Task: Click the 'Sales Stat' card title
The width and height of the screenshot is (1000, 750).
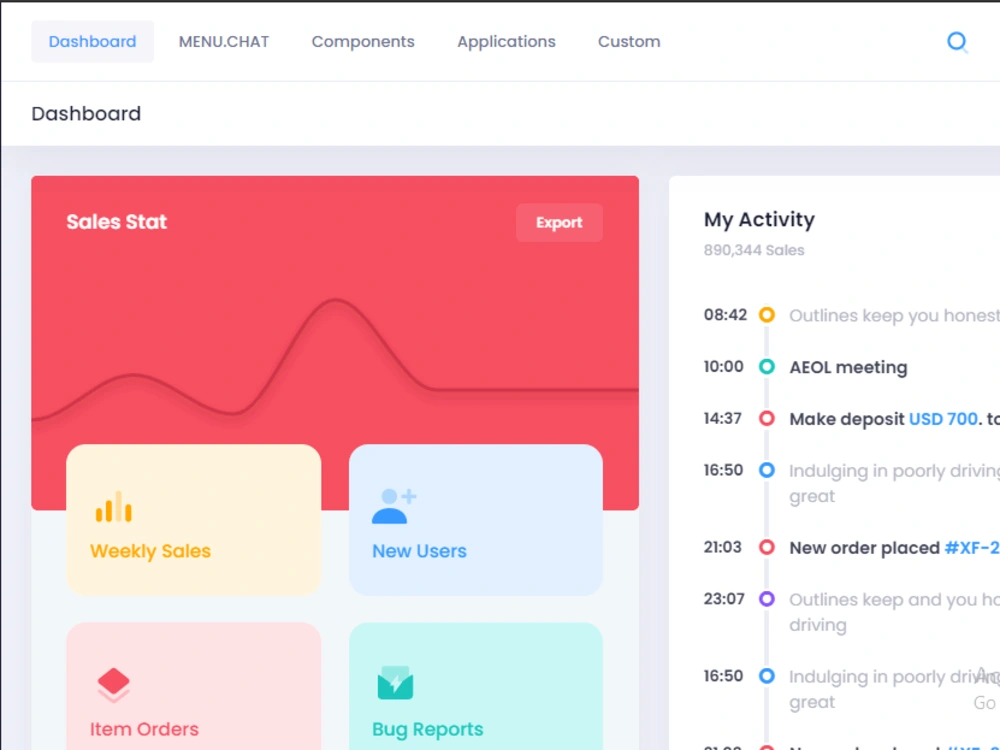Action: point(117,222)
